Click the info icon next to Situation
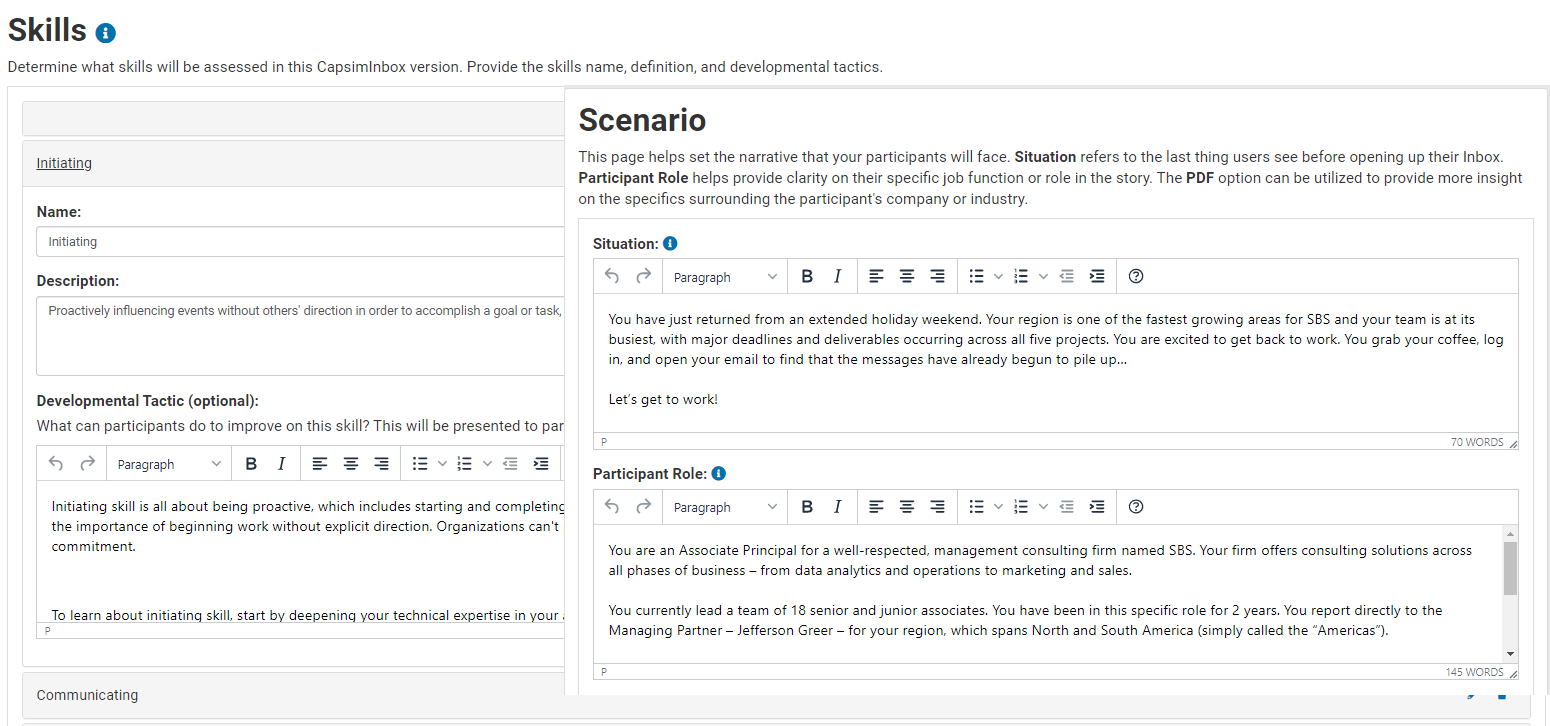The width and height of the screenshot is (1550, 726). tap(670, 243)
